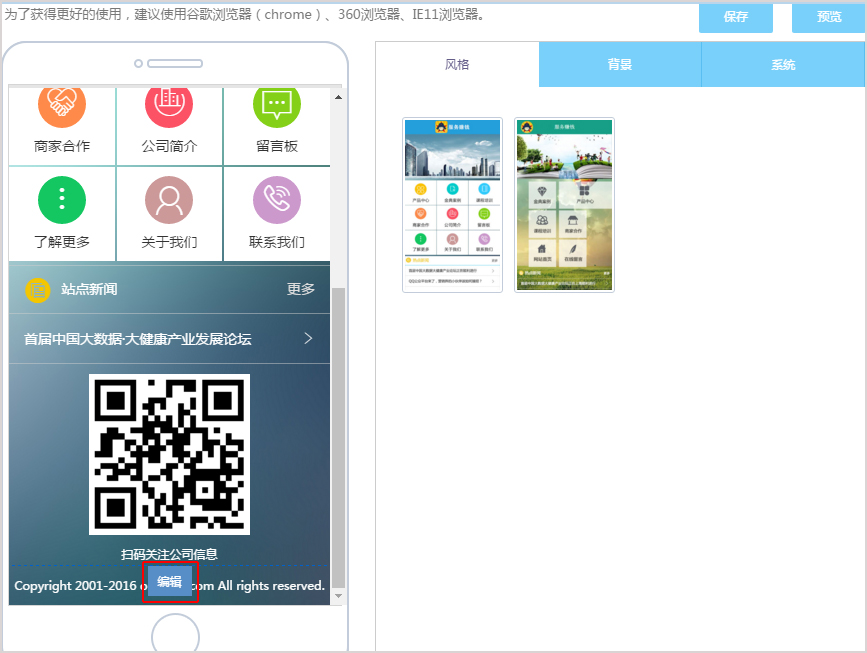Viewport: 867px width, 653px height.
Task: Select the green nature style thumbnail
Action: [564, 205]
